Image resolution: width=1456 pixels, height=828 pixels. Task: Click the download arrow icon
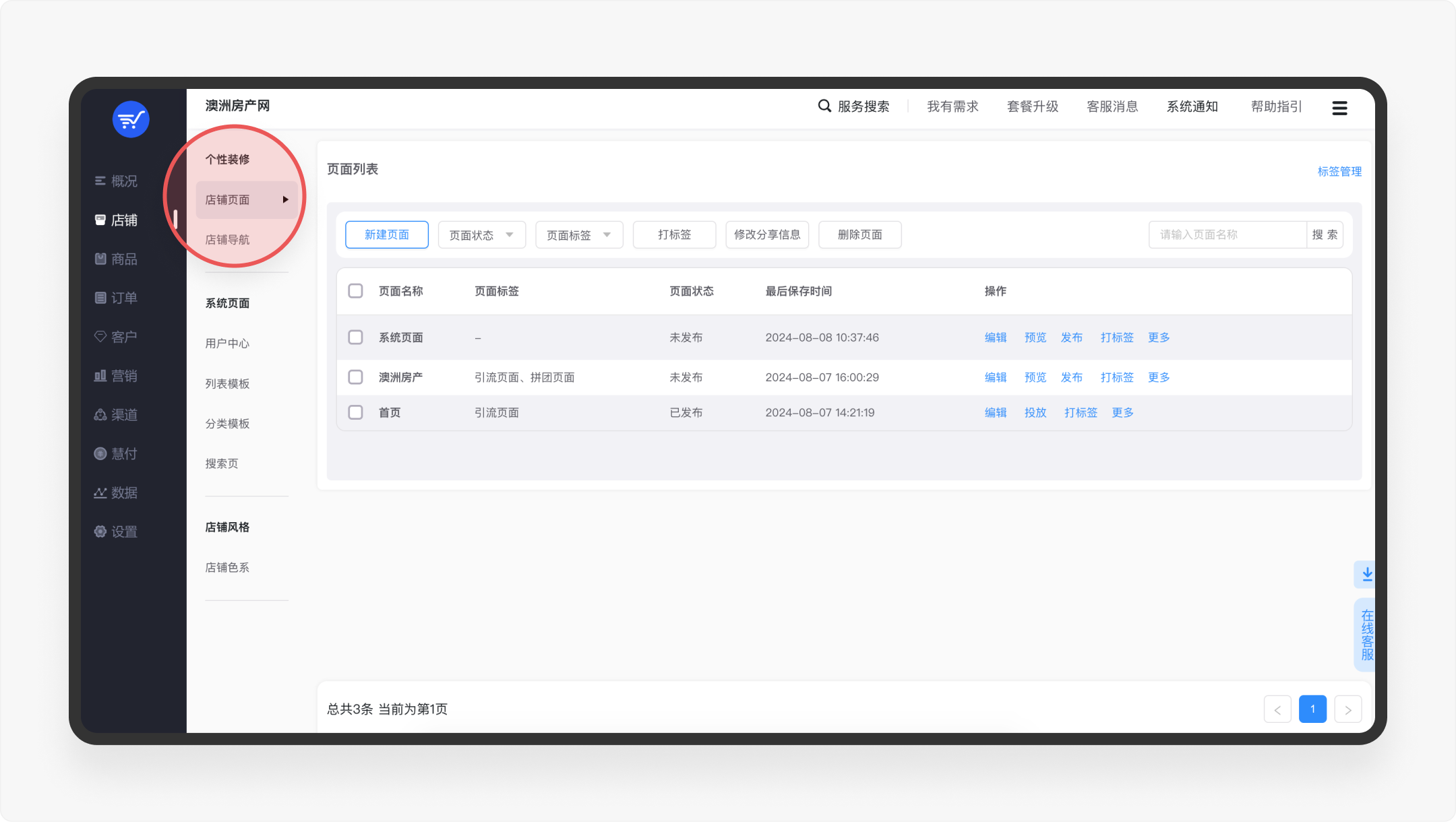pos(1366,574)
